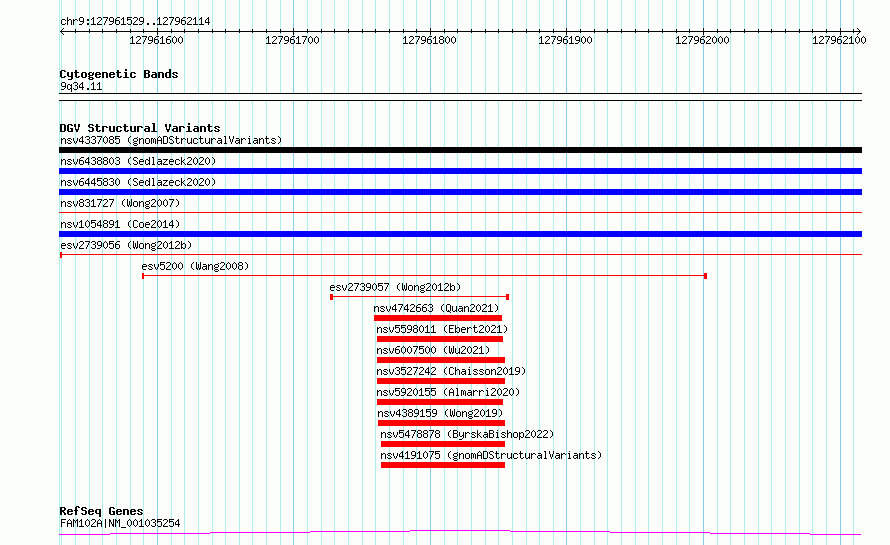Open variant nsv5478878 (ByrskaBishop2022) label

(x=467, y=434)
